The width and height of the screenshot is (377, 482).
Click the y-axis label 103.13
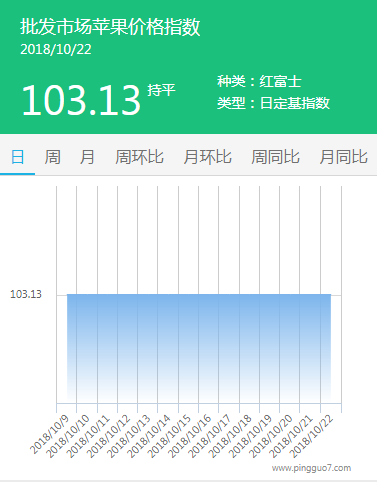[26, 294]
